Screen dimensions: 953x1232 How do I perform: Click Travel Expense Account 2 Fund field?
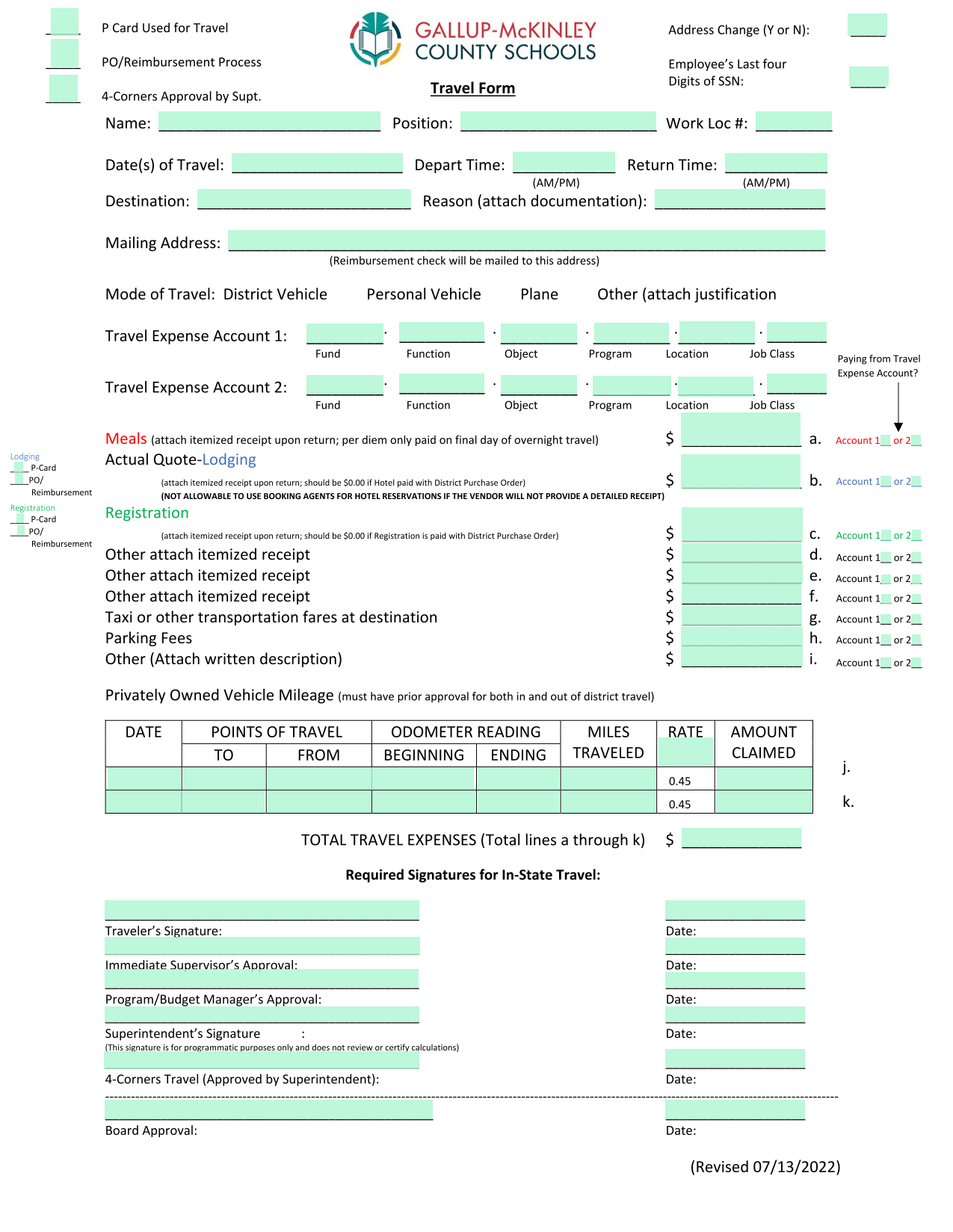coord(345,386)
